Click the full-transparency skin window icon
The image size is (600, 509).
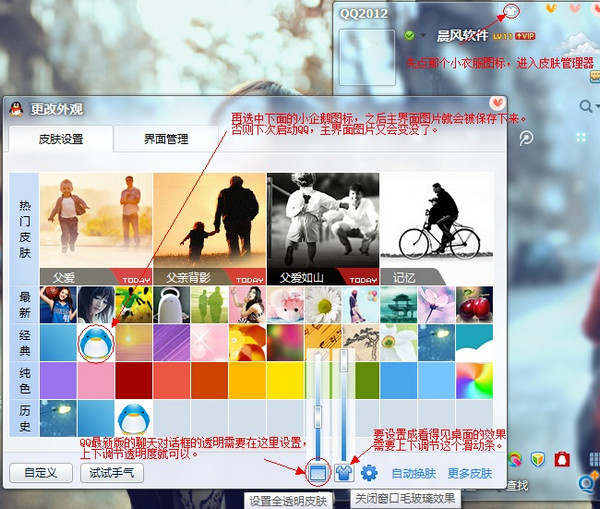(318, 472)
